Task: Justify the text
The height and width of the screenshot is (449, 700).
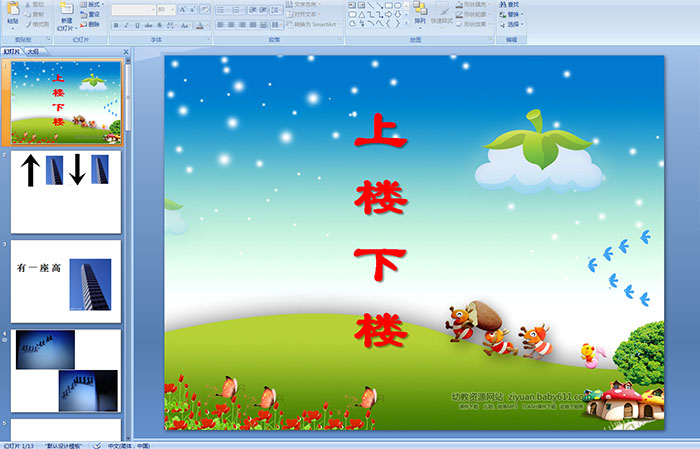Action: coord(253,25)
